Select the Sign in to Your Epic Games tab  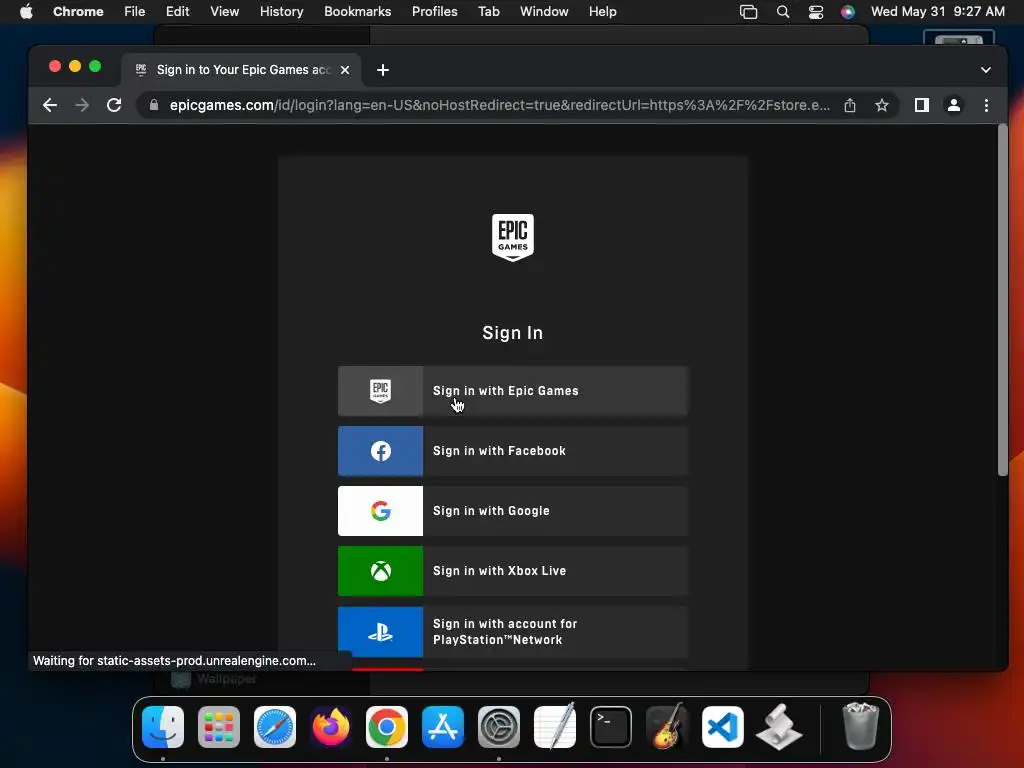click(x=242, y=70)
